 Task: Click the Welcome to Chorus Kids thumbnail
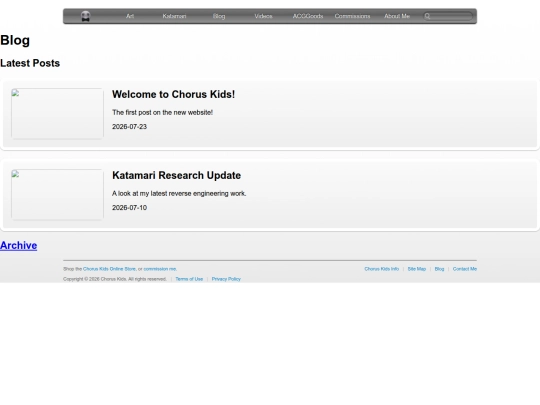click(57, 113)
